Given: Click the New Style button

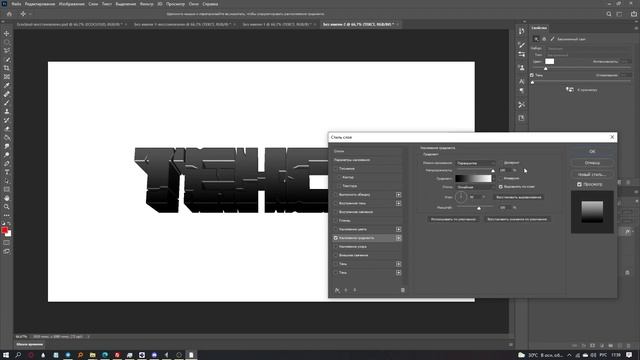Looking at the screenshot, I should coord(592,174).
